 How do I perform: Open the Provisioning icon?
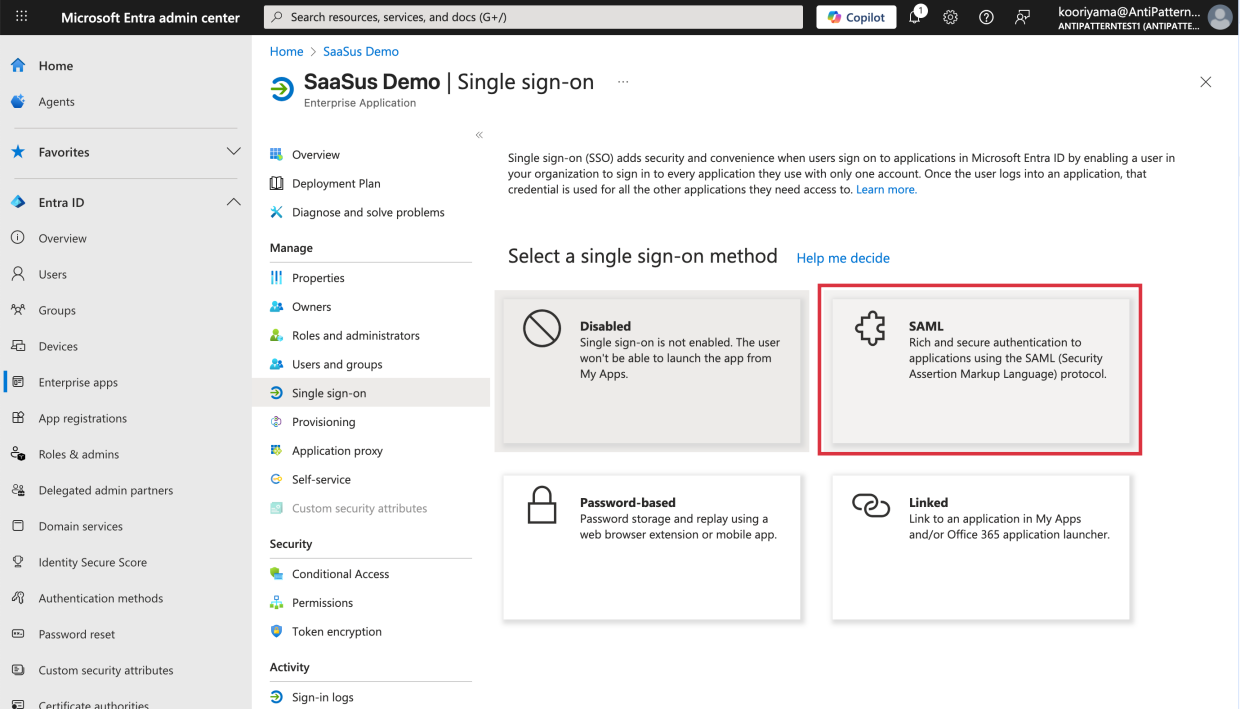tap(277, 422)
